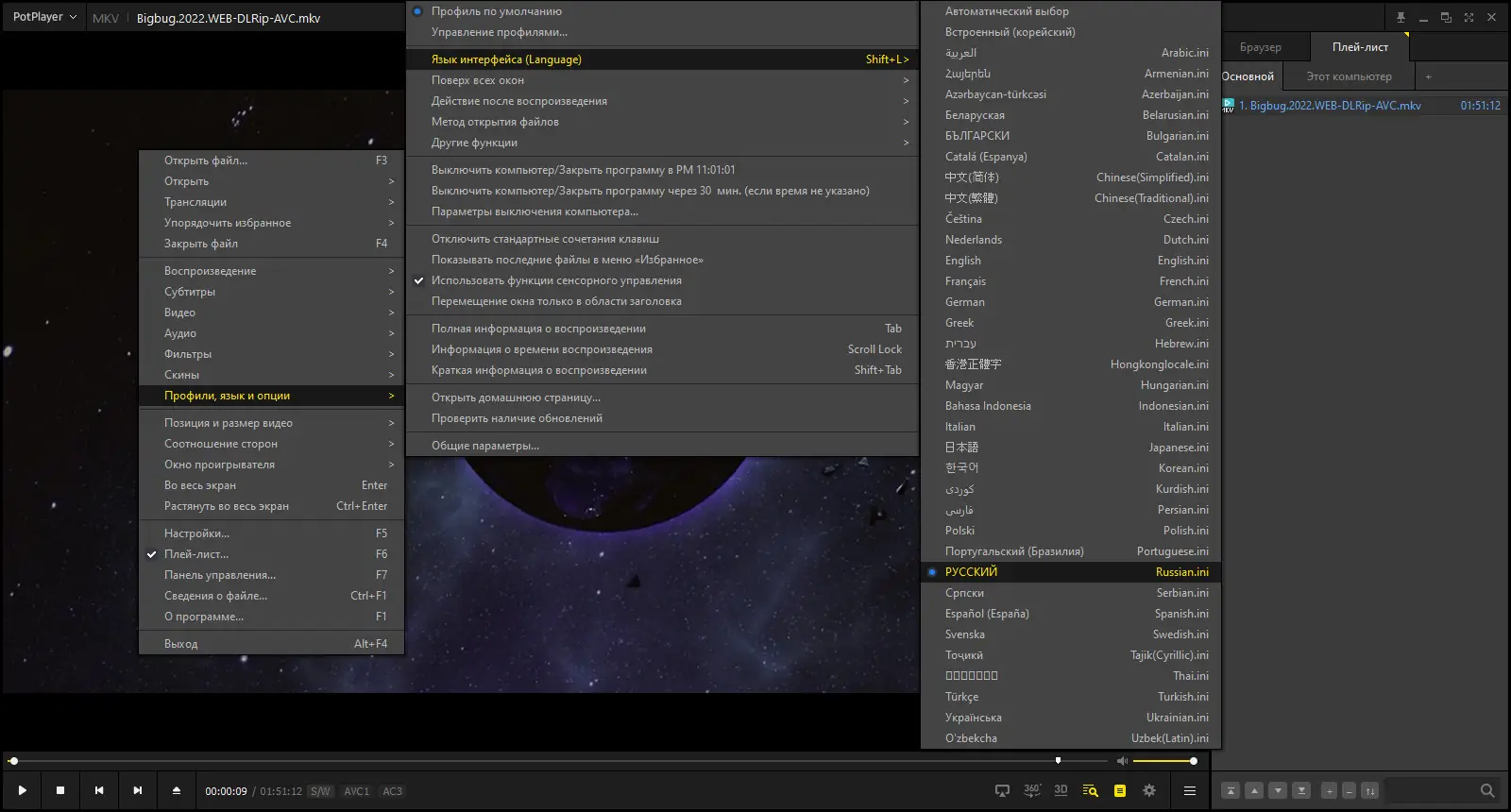1511x812 pixels.
Task: Click 'Проверить наличие обновлений' menu entry
Action: click(517, 418)
